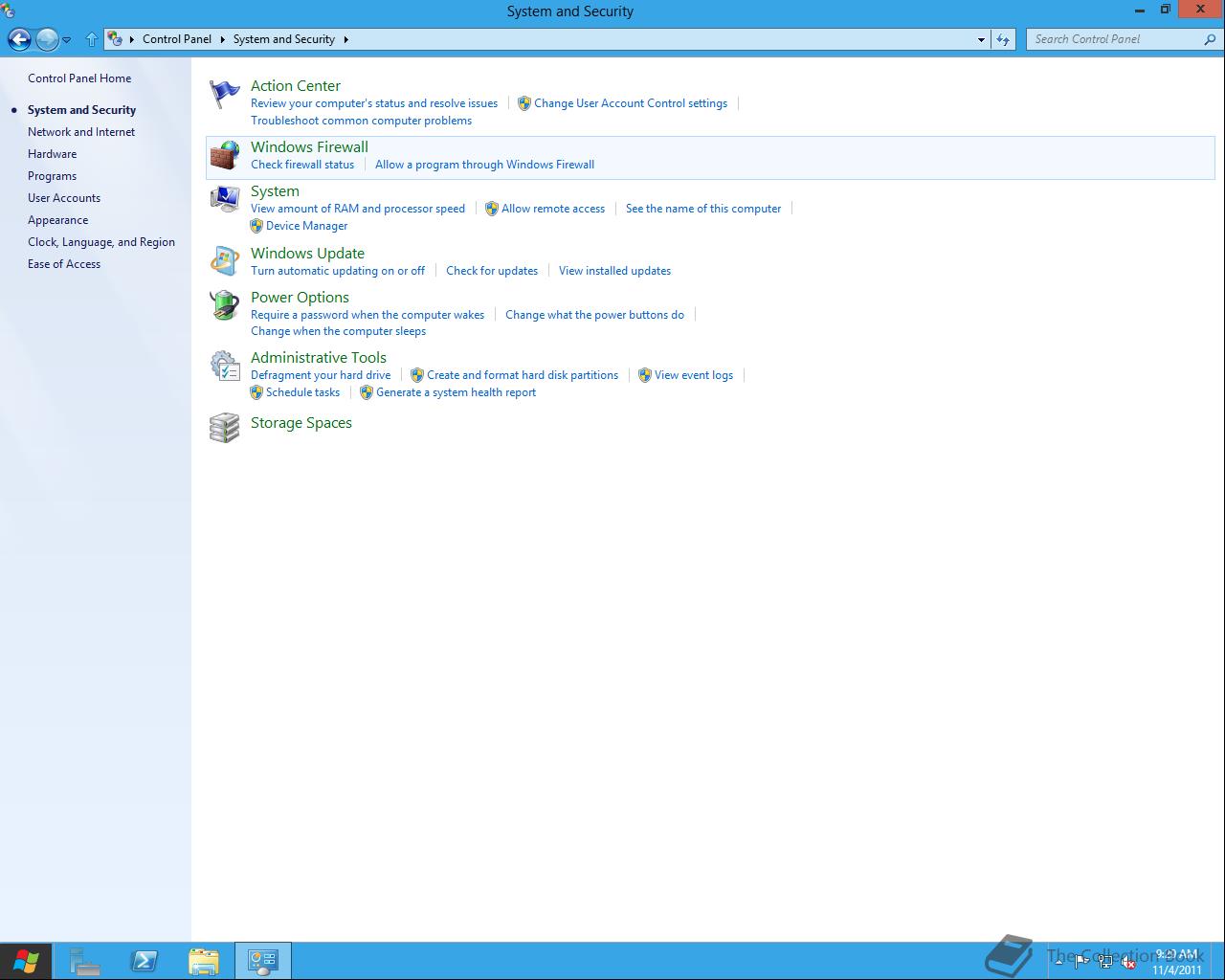Click Create and format hard disk partitions
Screen dimensions: 1225x980
point(523,375)
